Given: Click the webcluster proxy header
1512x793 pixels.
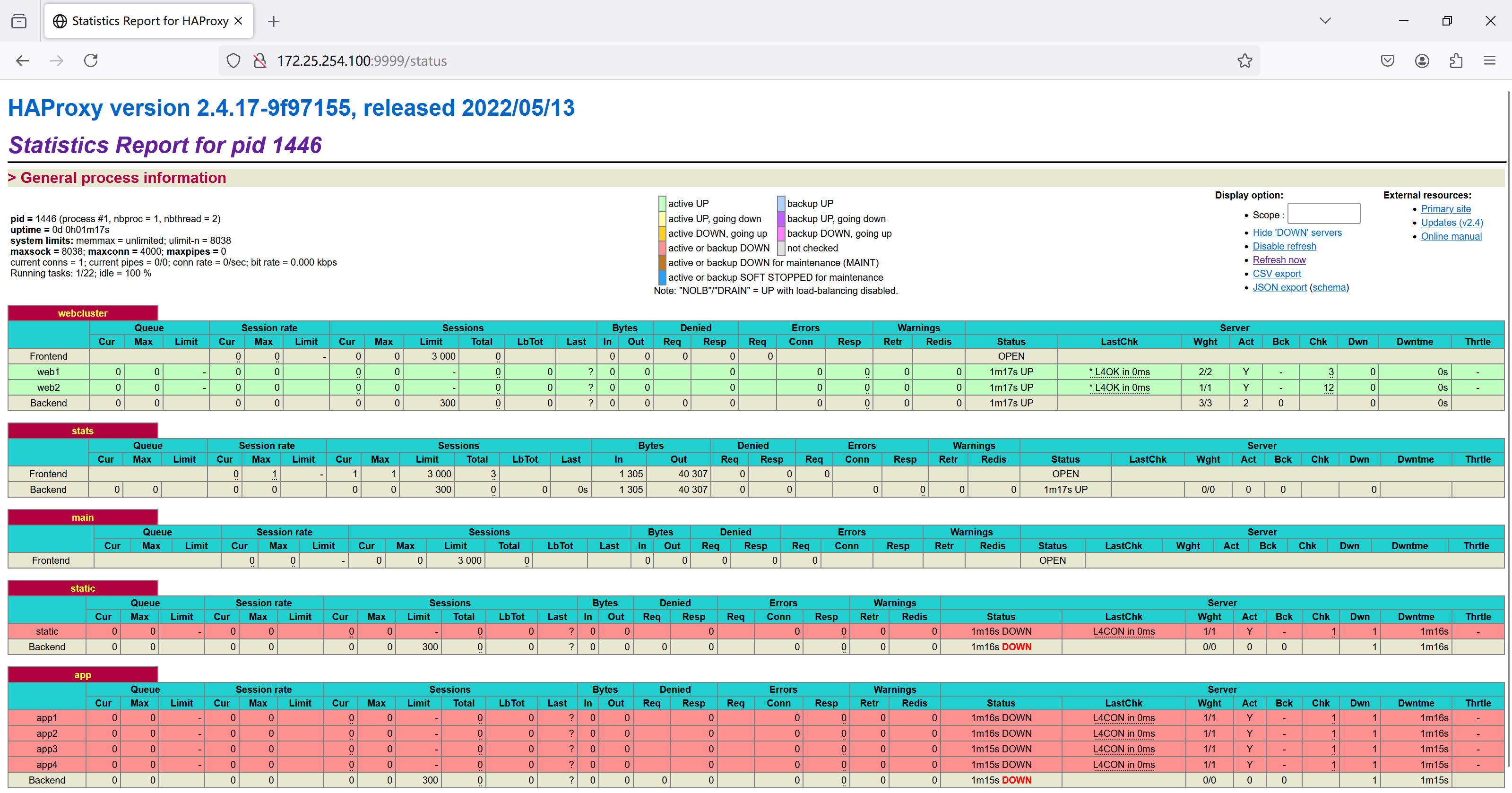Looking at the screenshot, I should point(83,313).
